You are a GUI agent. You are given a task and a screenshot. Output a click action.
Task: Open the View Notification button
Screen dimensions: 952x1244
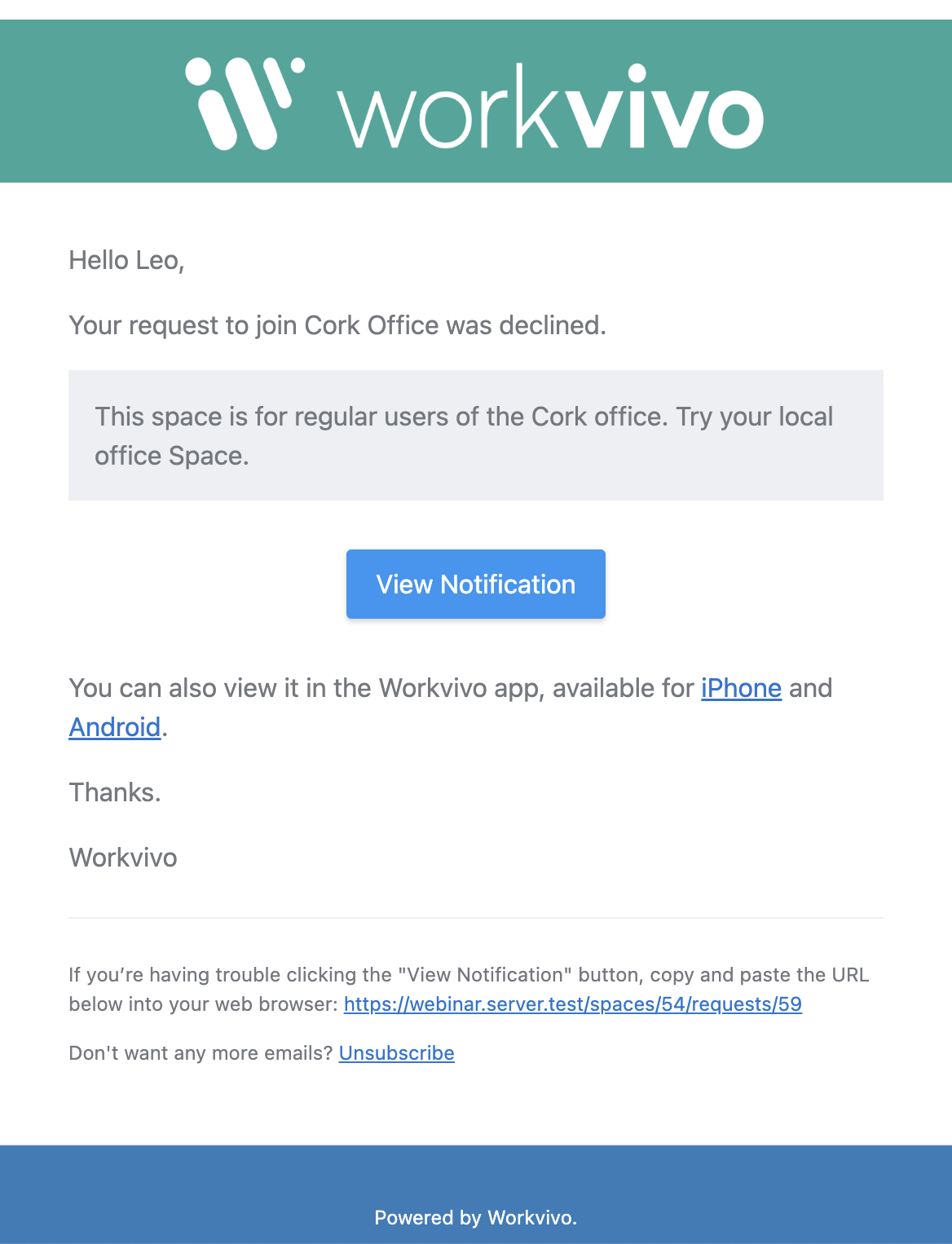click(x=476, y=584)
